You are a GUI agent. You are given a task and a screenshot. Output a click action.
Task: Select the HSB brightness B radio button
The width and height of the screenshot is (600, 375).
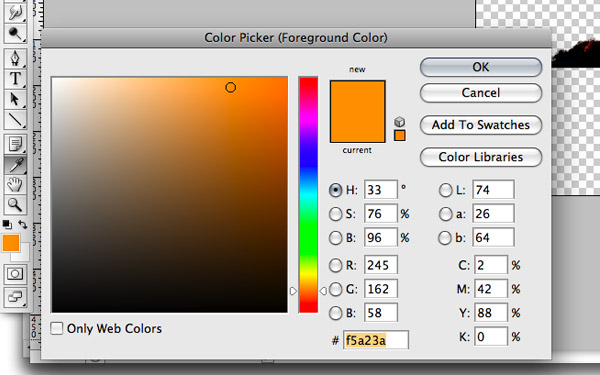click(336, 238)
